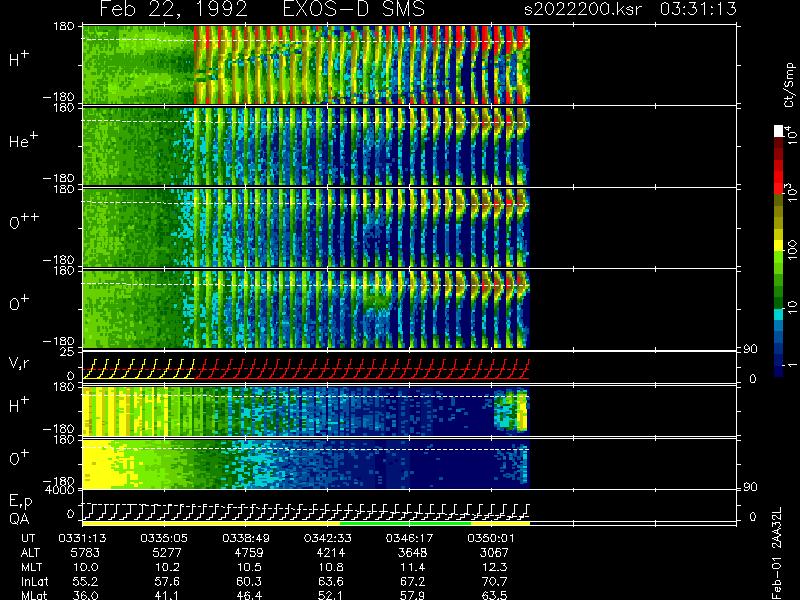
Task: Click the InLat value '67.2'
Action: pyautogui.click(x=412, y=581)
